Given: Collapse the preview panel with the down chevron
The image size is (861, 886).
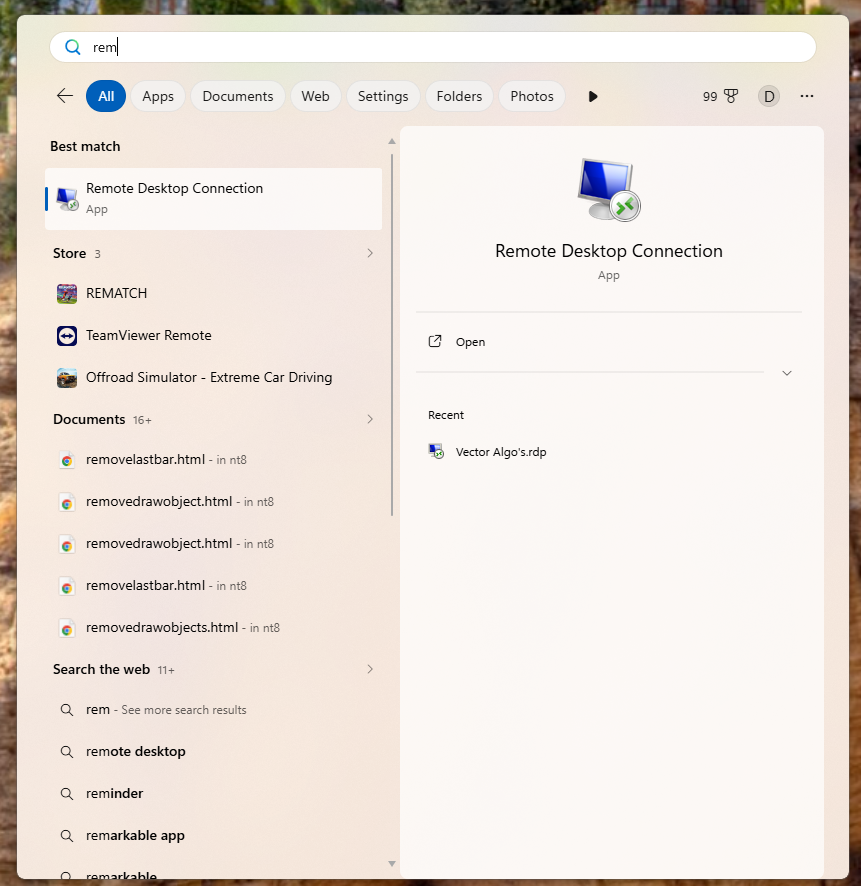Looking at the screenshot, I should click(787, 372).
